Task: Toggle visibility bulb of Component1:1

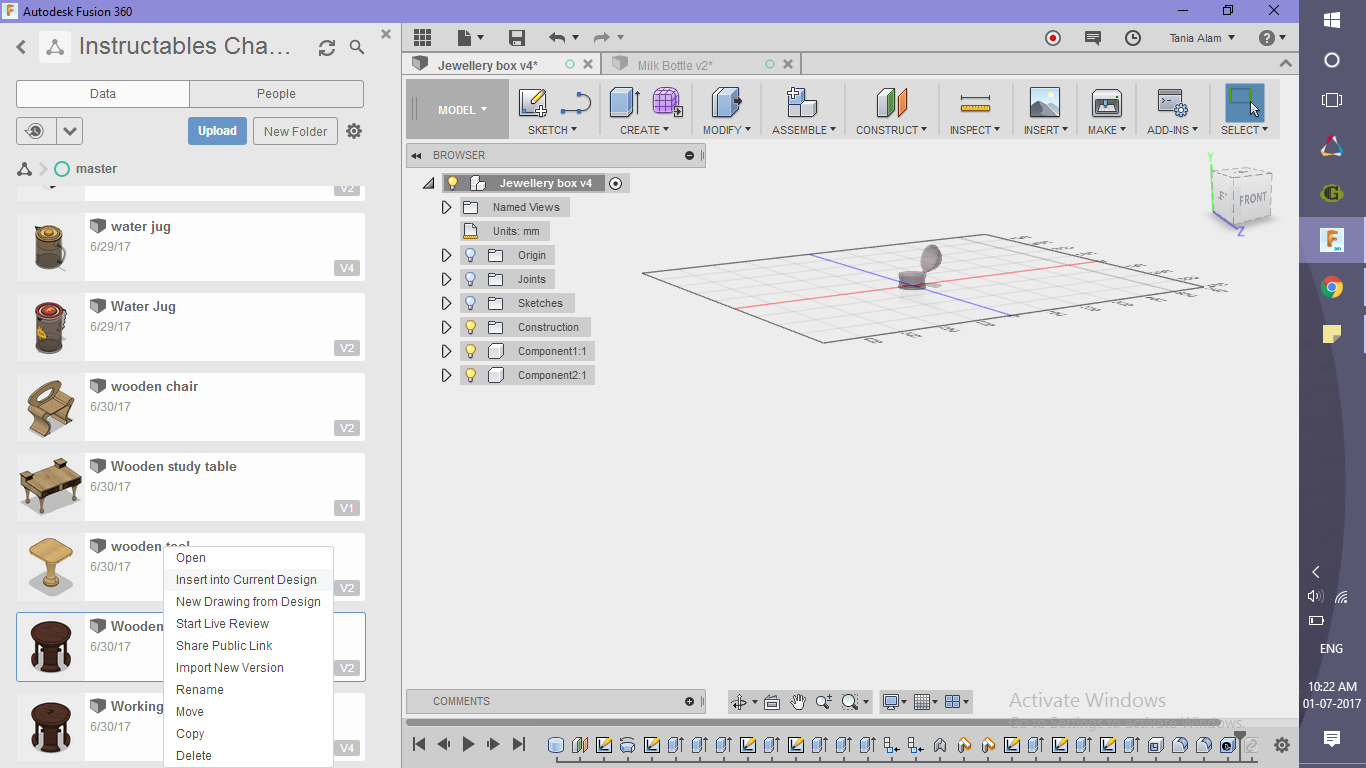Action: tap(470, 351)
